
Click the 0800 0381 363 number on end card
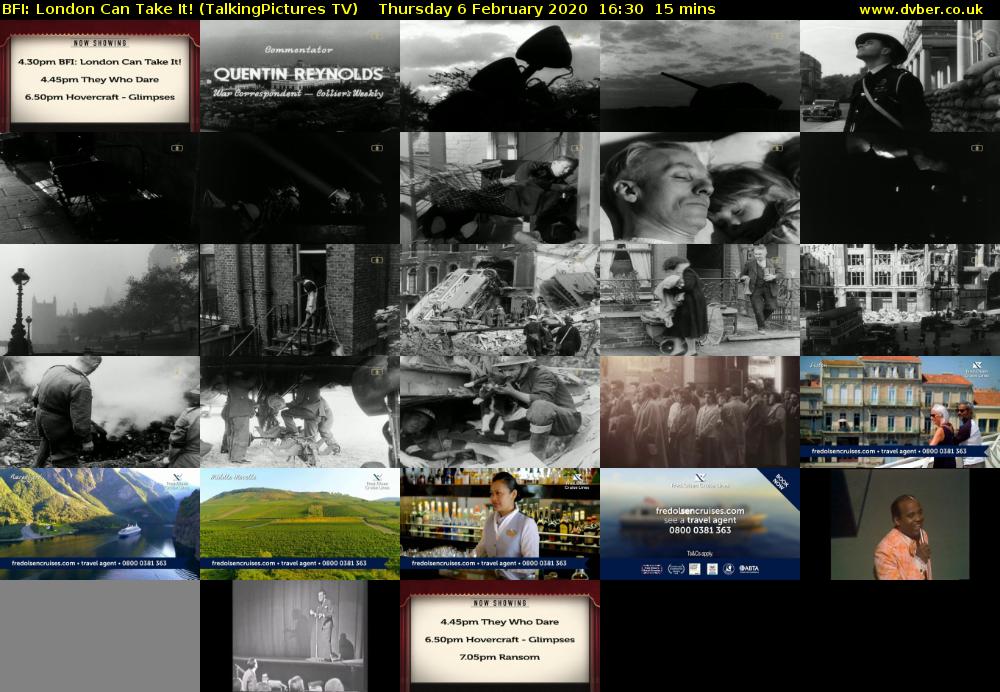click(700, 530)
